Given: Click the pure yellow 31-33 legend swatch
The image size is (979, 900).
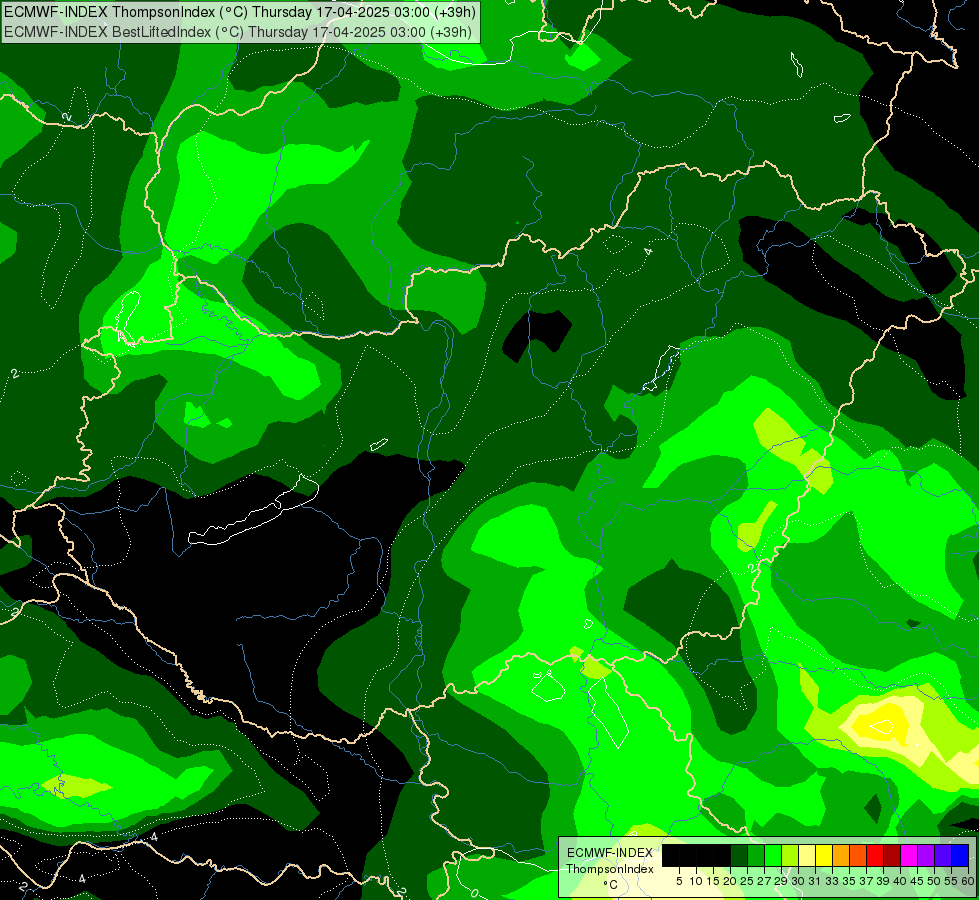Looking at the screenshot, I should pyautogui.click(x=824, y=855).
